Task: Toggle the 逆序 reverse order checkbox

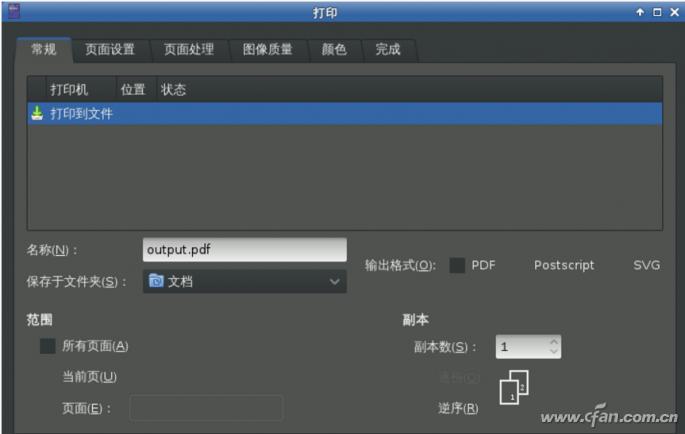Action: pyautogui.click(x=458, y=409)
